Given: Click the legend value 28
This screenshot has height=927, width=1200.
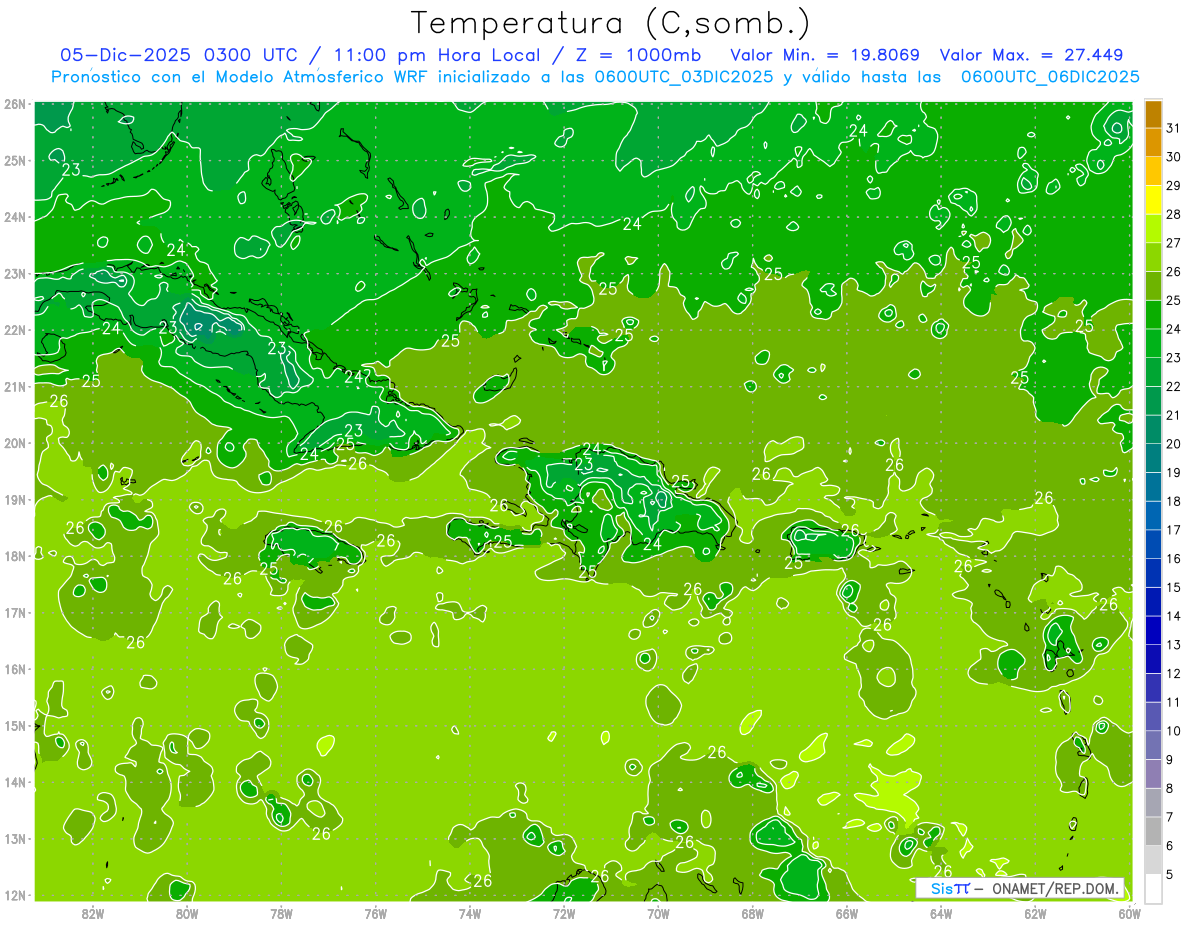Looking at the screenshot, I should click(1173, 214).
